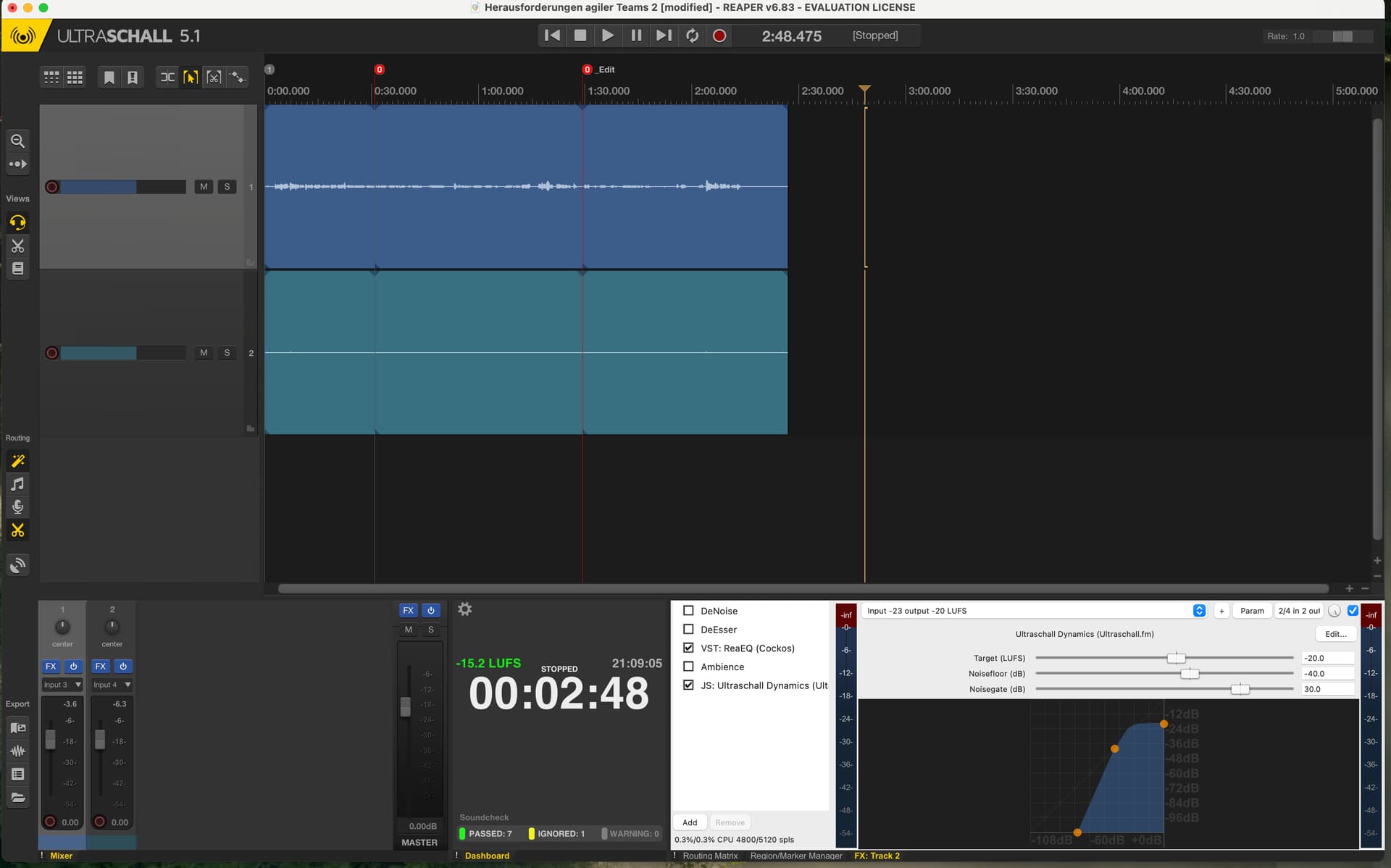Jump to project start with skip-back button
This screenshot has height=868, width=1391.
point(552,36)
